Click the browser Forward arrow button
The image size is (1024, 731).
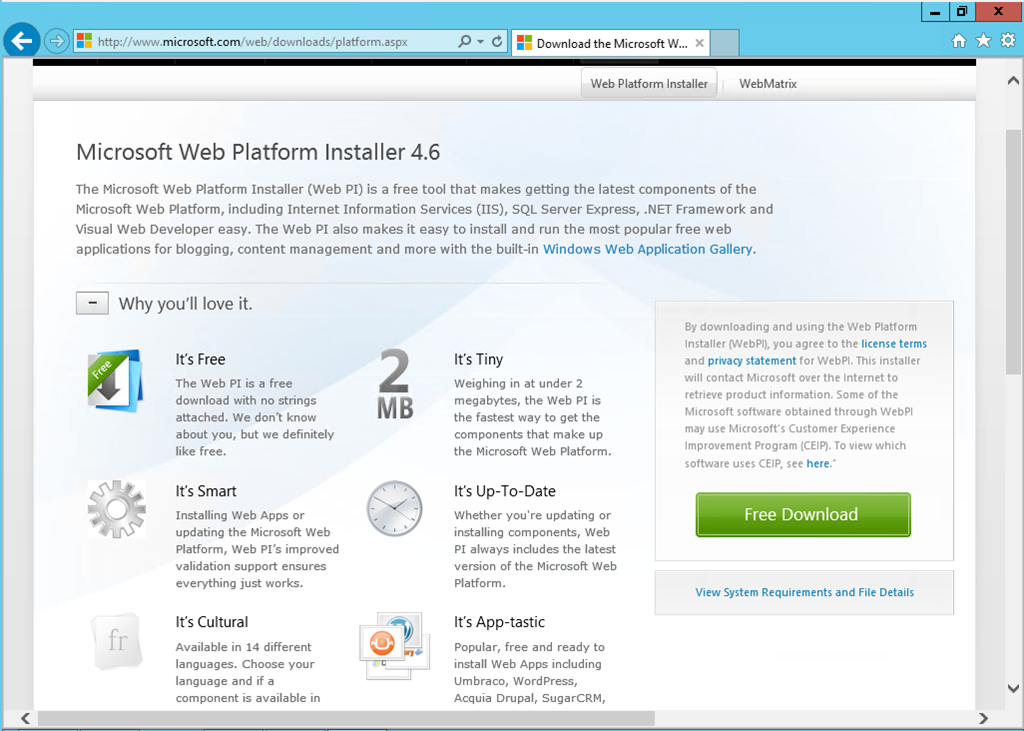57,42
